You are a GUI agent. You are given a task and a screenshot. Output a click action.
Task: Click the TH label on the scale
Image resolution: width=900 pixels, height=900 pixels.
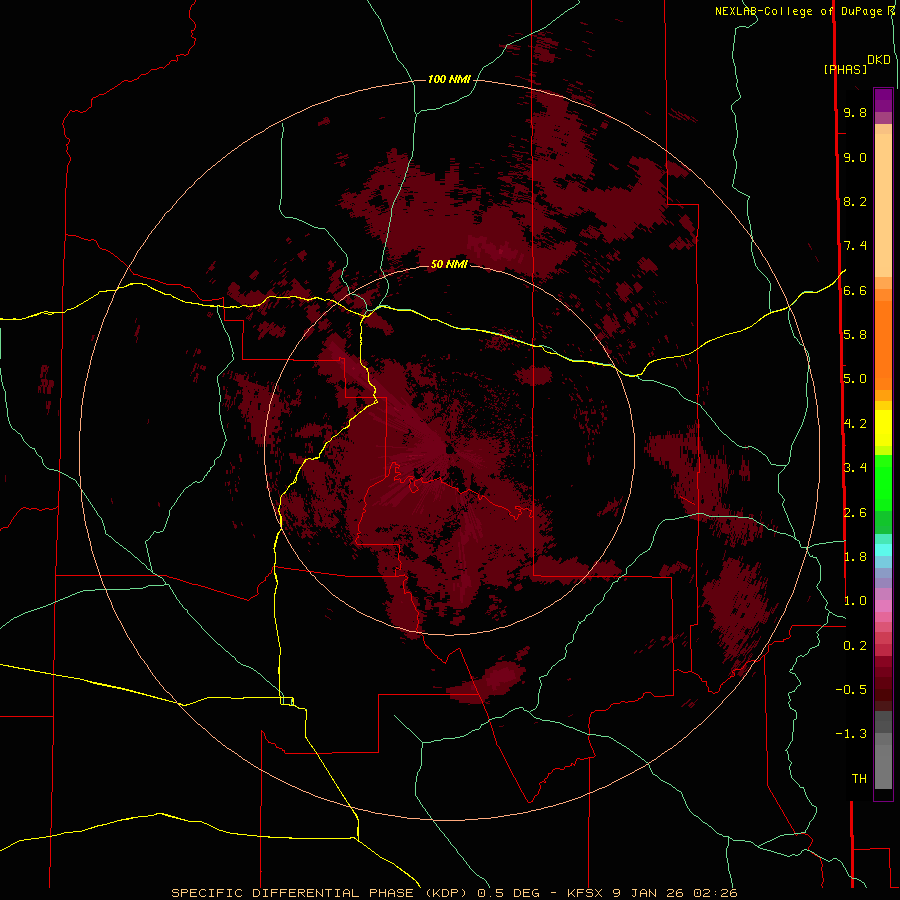pos(859,778)
